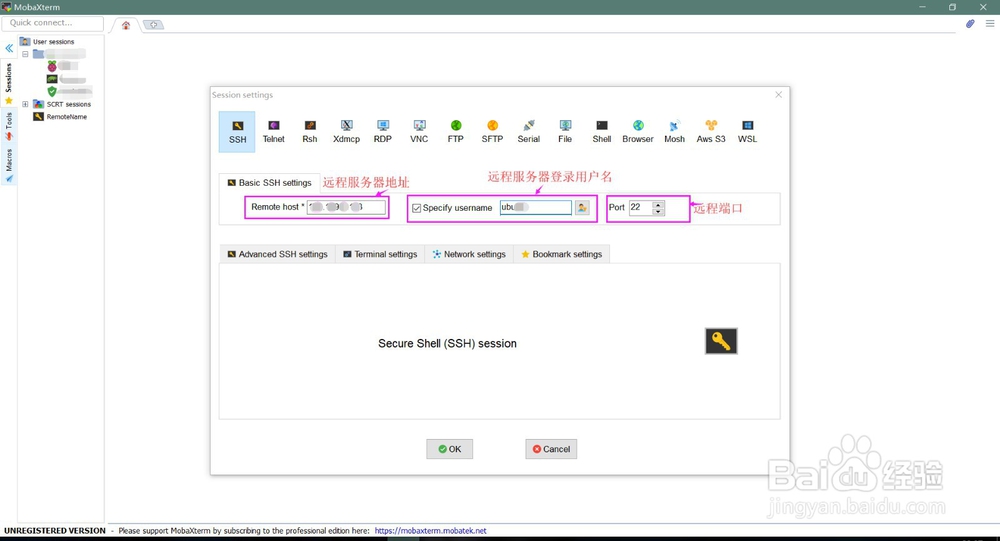
Task: Select the SSH session type
Action: tap(237, 131)
